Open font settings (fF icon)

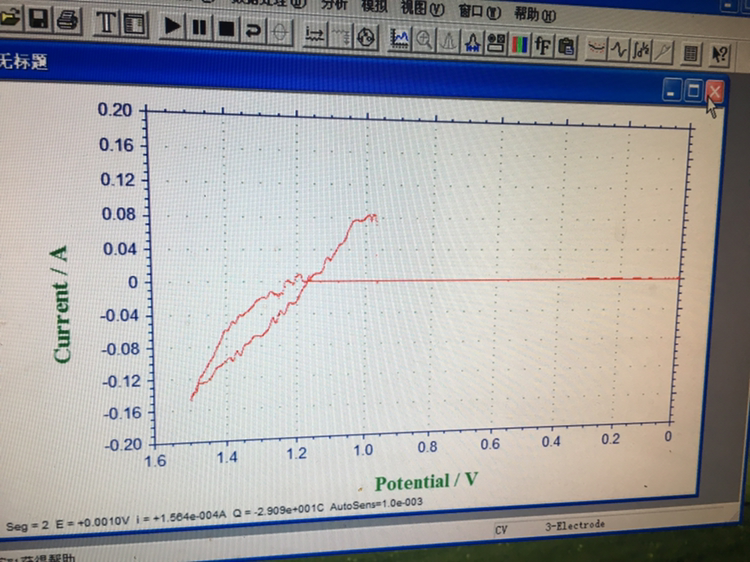tap(543, 46)
